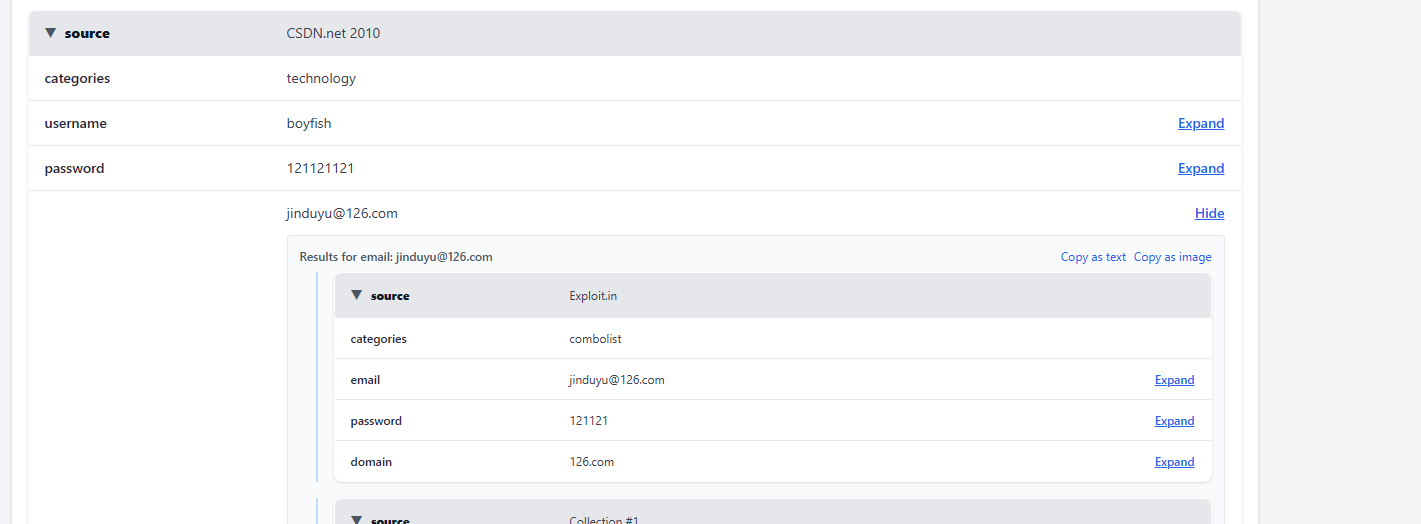Expand the username boyfish row
The width and height of the screenshot is (1421, 524).
[1200, 123]
